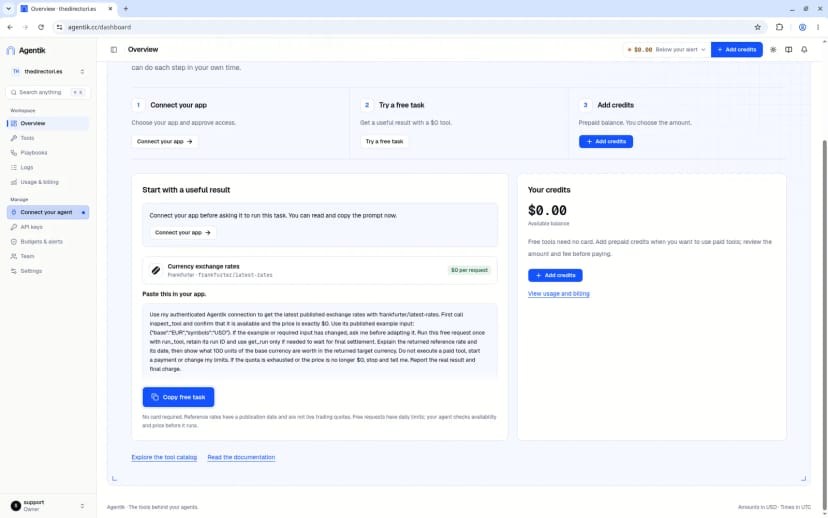Open Chrome three-dot menu

click(x=818, y=27)
